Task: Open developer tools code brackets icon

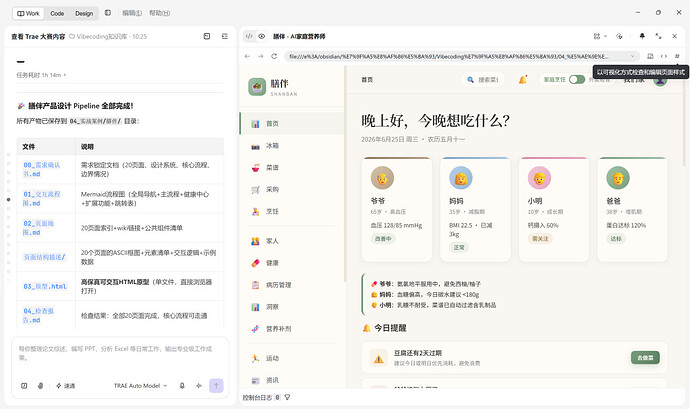Action: click(664, 56)
